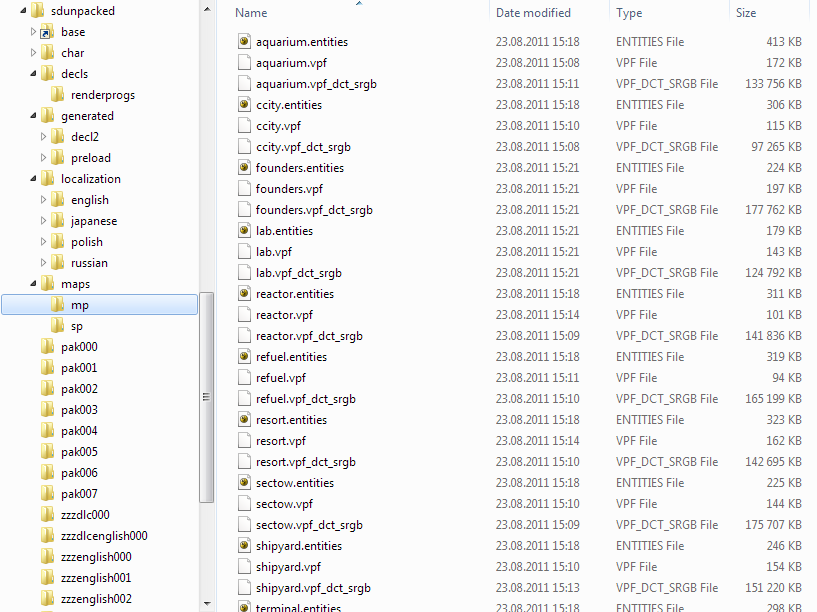Open the russian localization folder
The width and height of the screenshot is (817, 612).
(x=89, y=263)
